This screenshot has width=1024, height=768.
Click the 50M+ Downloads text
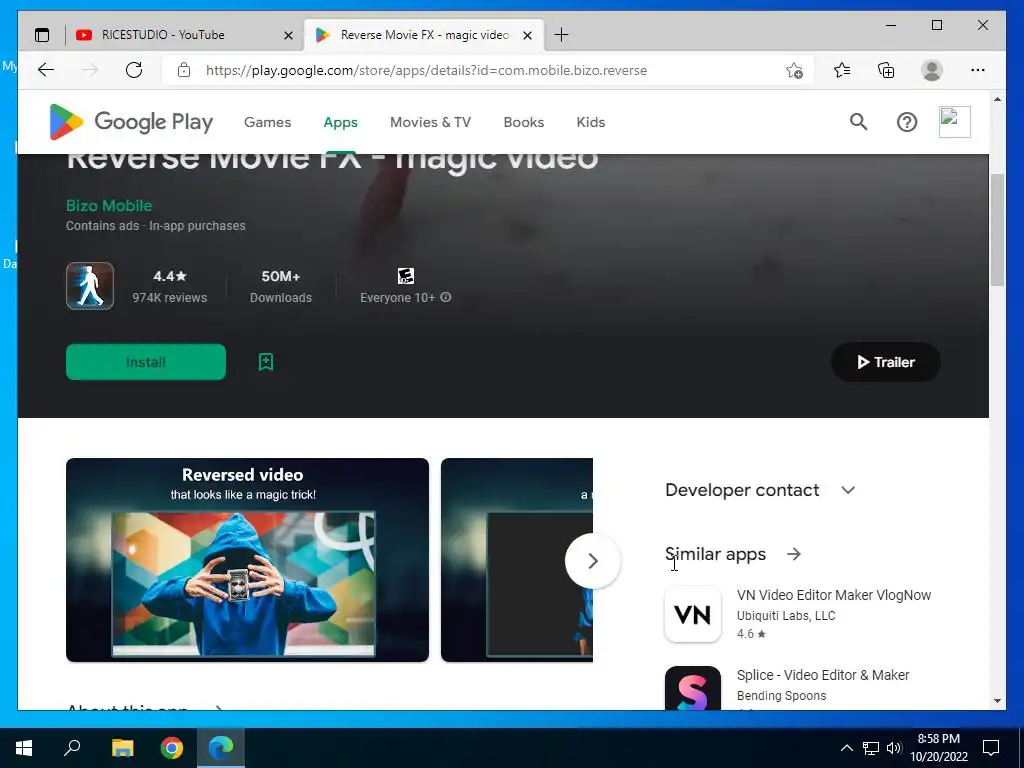pos(281,286)
